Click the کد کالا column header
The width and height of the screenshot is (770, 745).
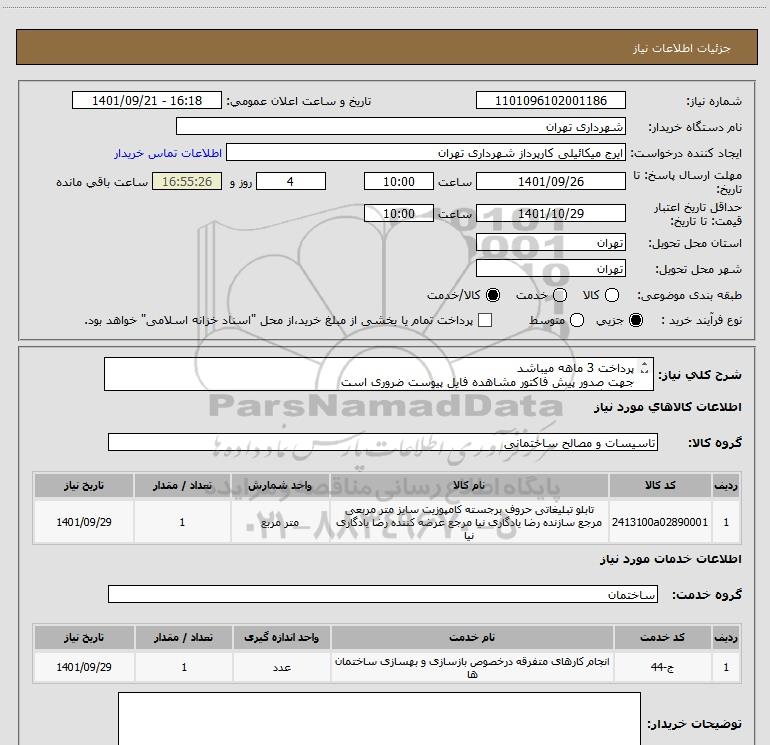pos(660,485)
